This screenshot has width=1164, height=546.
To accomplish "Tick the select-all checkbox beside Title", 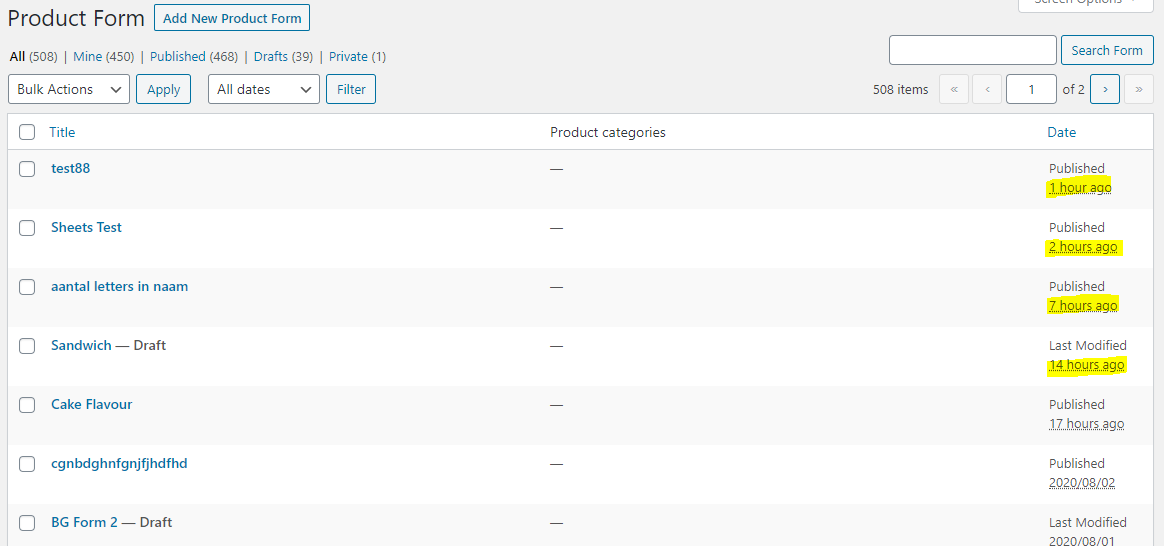I will [27, 132].
